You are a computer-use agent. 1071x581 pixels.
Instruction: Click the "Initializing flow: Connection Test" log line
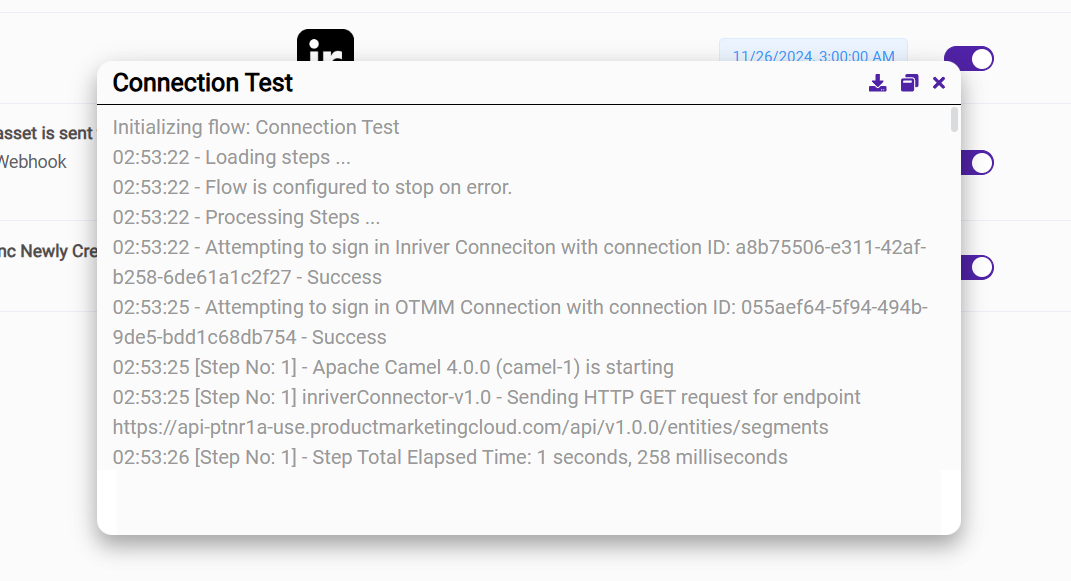pos(256,127)
